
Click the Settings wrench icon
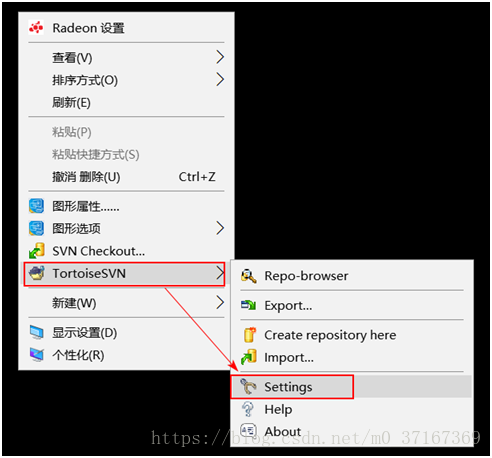248,387
